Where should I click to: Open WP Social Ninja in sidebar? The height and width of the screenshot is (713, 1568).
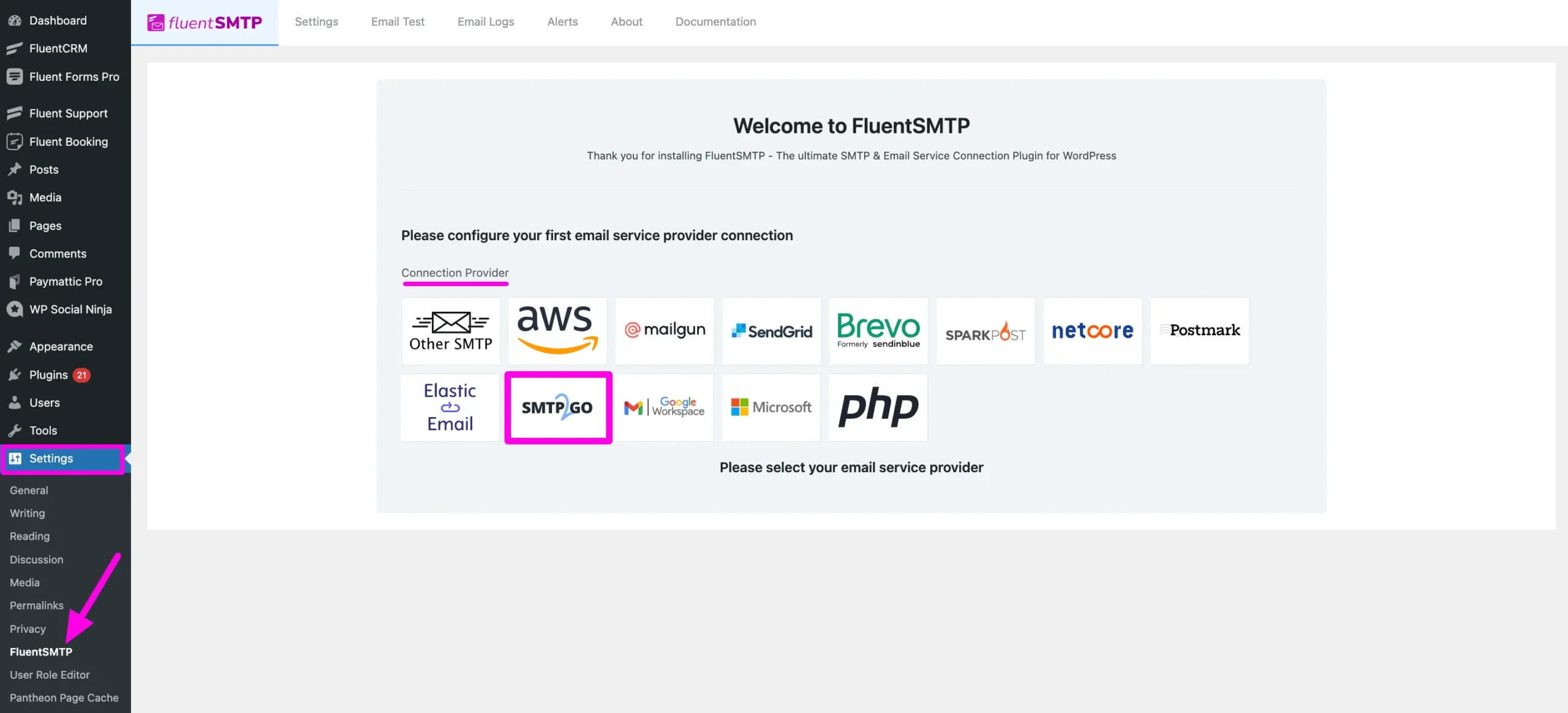(66, 309)
